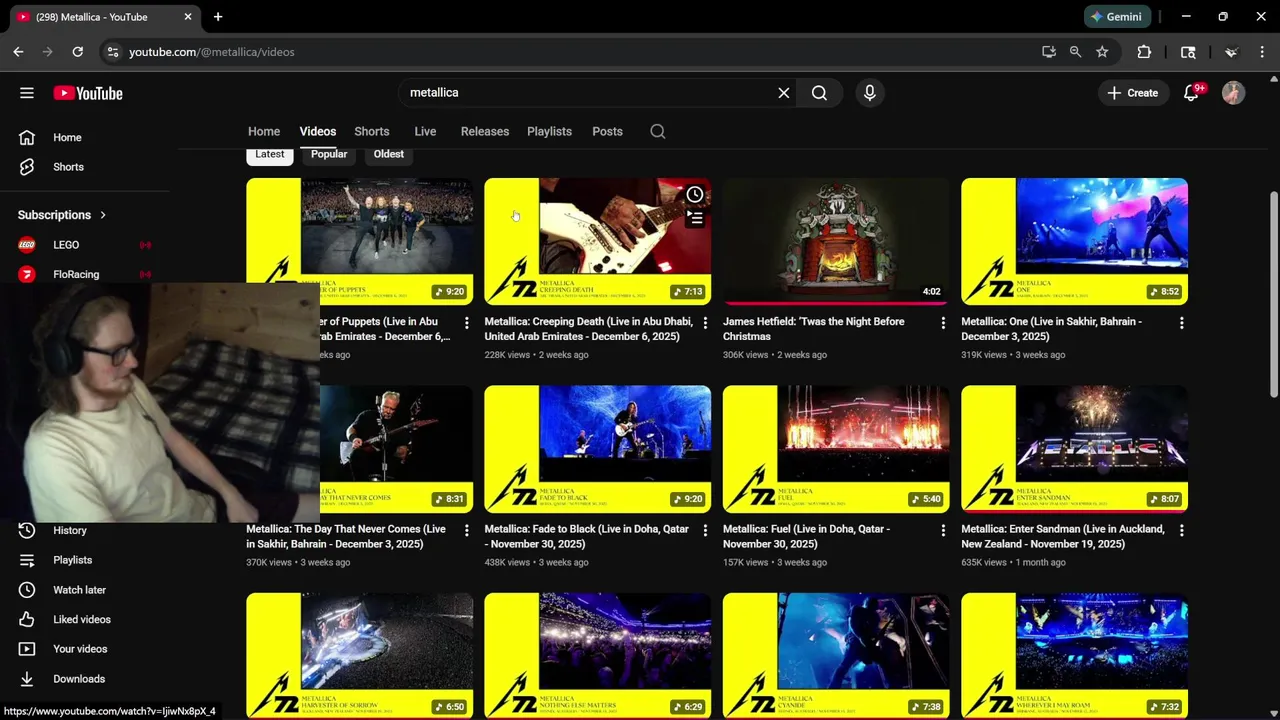
Task: Open Fuel Live in Doha title link
Action: click(807, 537)
